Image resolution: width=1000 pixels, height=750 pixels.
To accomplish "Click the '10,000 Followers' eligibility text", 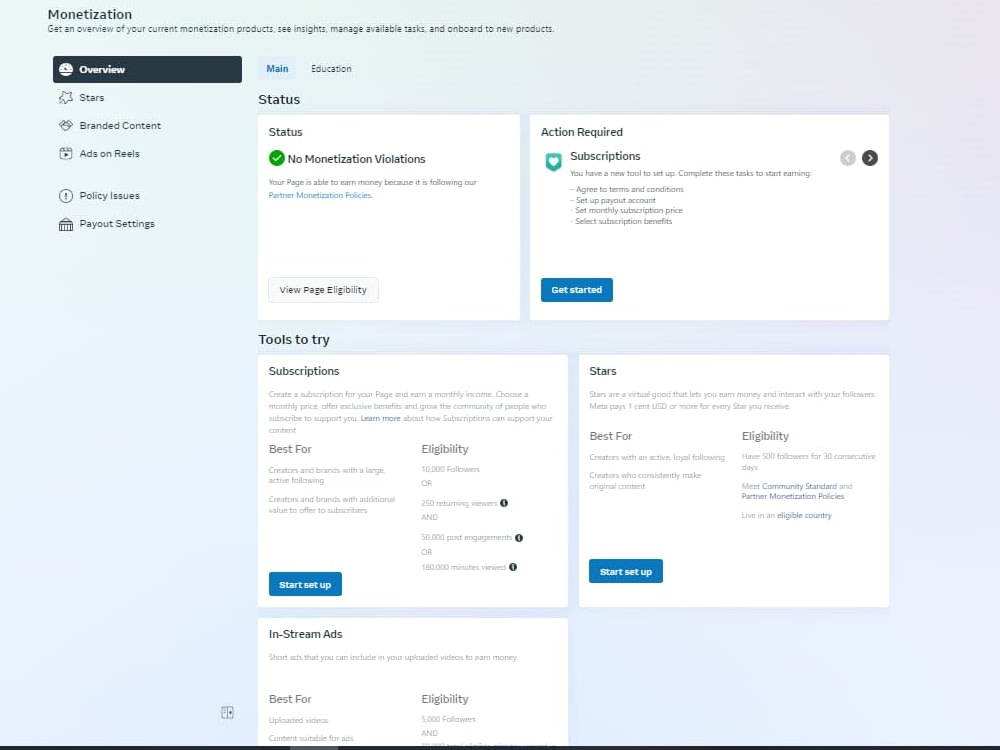I will (450, 469).
